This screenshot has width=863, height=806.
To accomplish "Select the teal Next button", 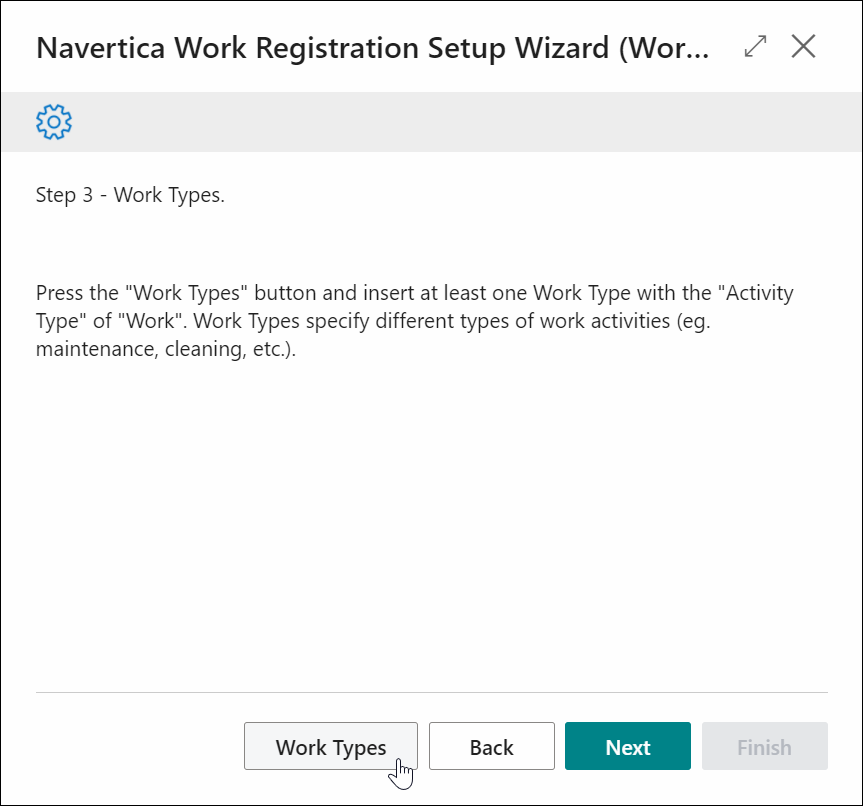I will pos(627,746).
